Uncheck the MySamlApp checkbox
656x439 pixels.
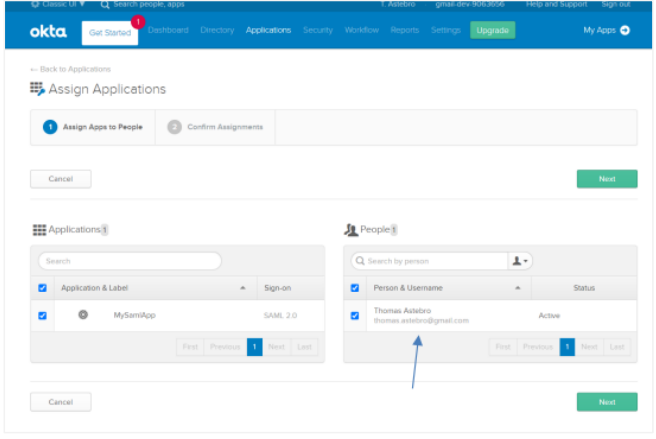point(42,316)
